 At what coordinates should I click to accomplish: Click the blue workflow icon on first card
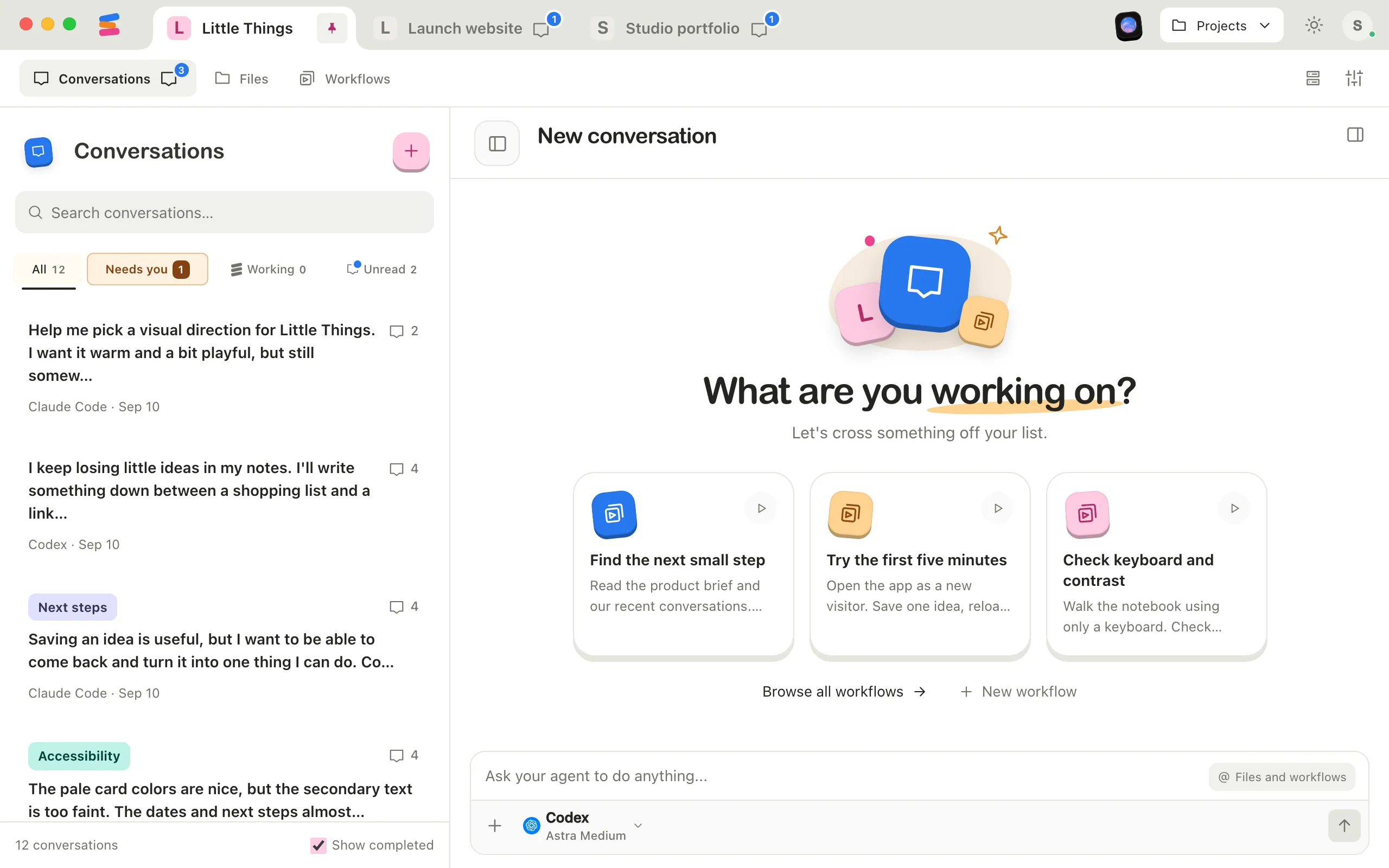(614, 514)
